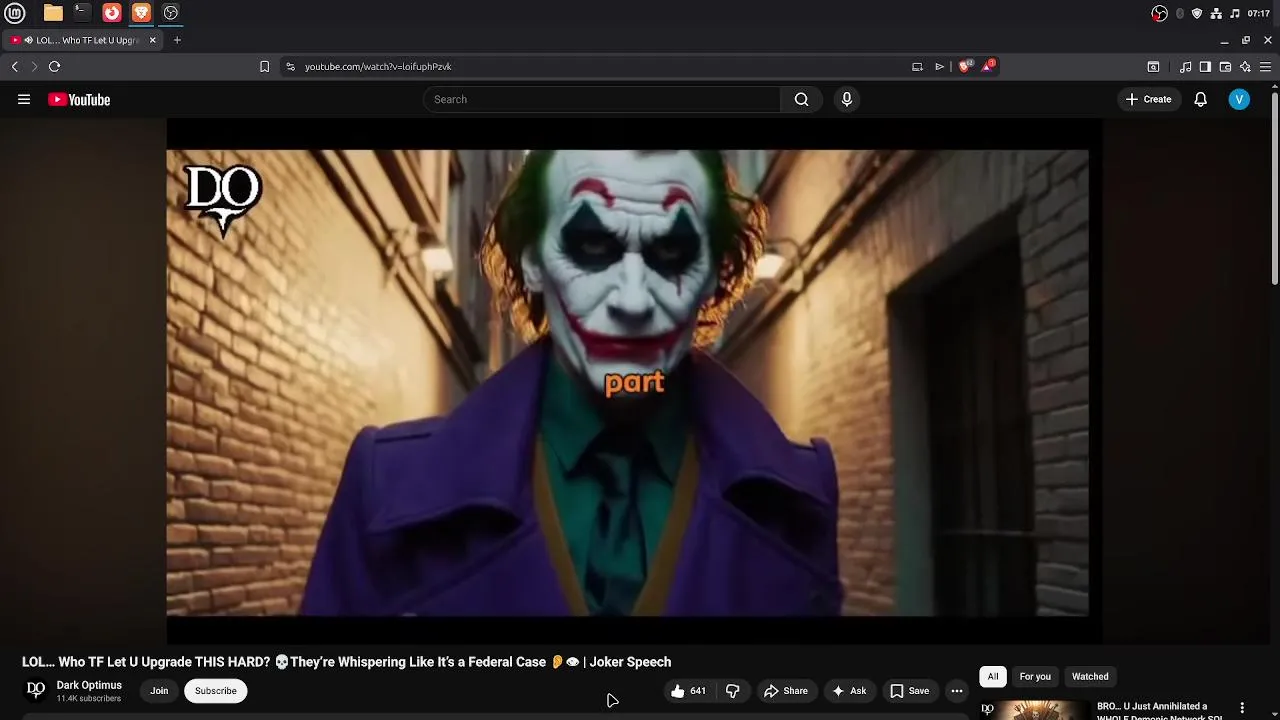Open Brave Rewards triangle icon
The height and width of the screenshot is (720, 1280).
988,66
